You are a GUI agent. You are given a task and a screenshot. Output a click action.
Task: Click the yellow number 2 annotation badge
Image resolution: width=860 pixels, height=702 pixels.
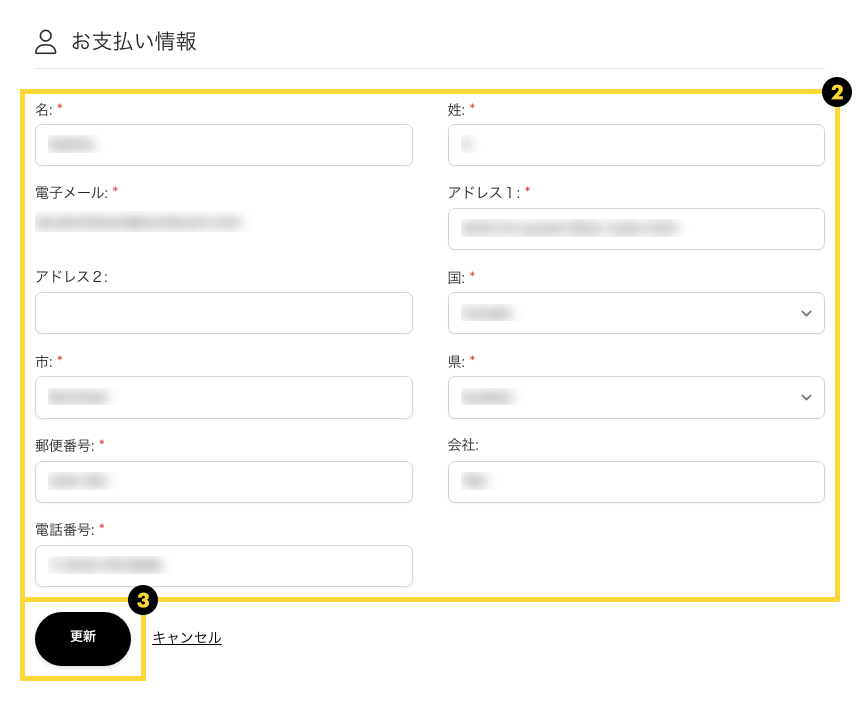836,93
